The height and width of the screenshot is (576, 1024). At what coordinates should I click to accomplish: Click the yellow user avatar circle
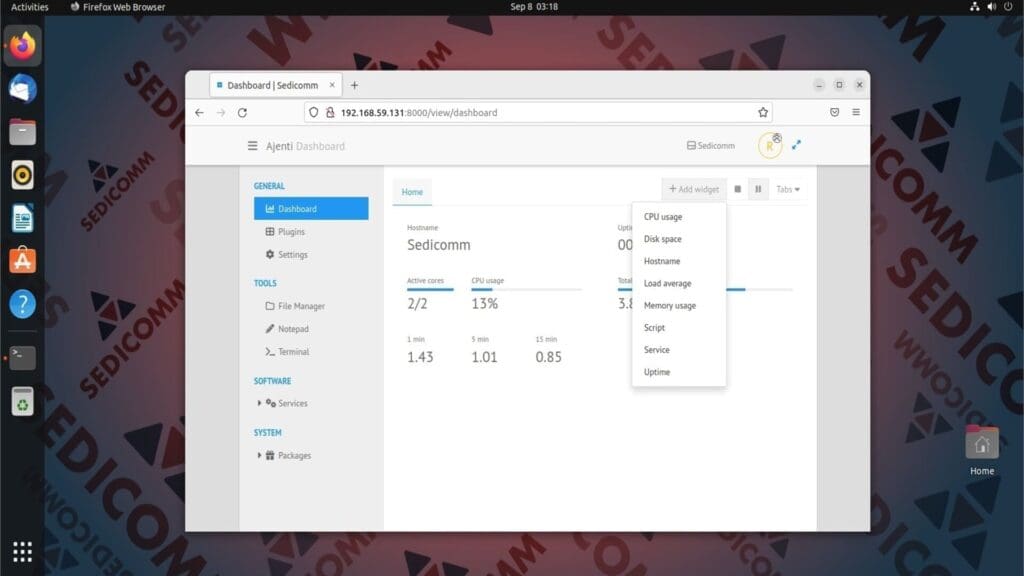769,145
